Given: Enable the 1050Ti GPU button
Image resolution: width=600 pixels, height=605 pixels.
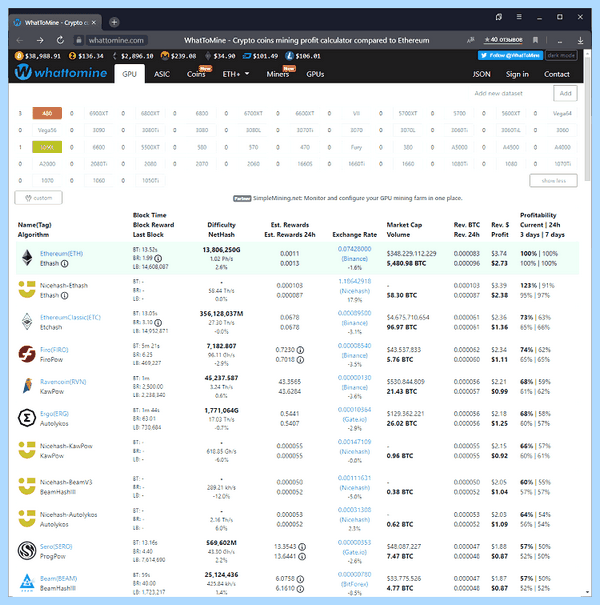Looking at the screenshot, I should 150,180.
